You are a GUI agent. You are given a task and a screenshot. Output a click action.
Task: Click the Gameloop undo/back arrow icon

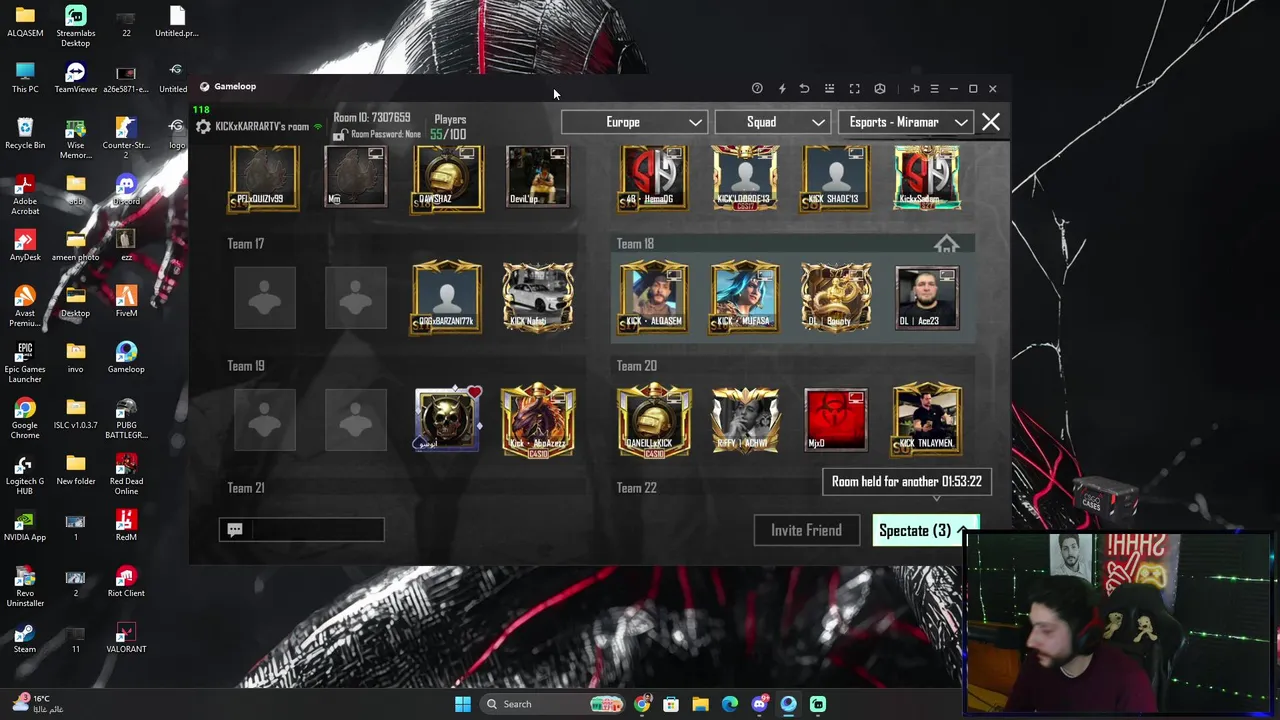click(x=804, y=89)
